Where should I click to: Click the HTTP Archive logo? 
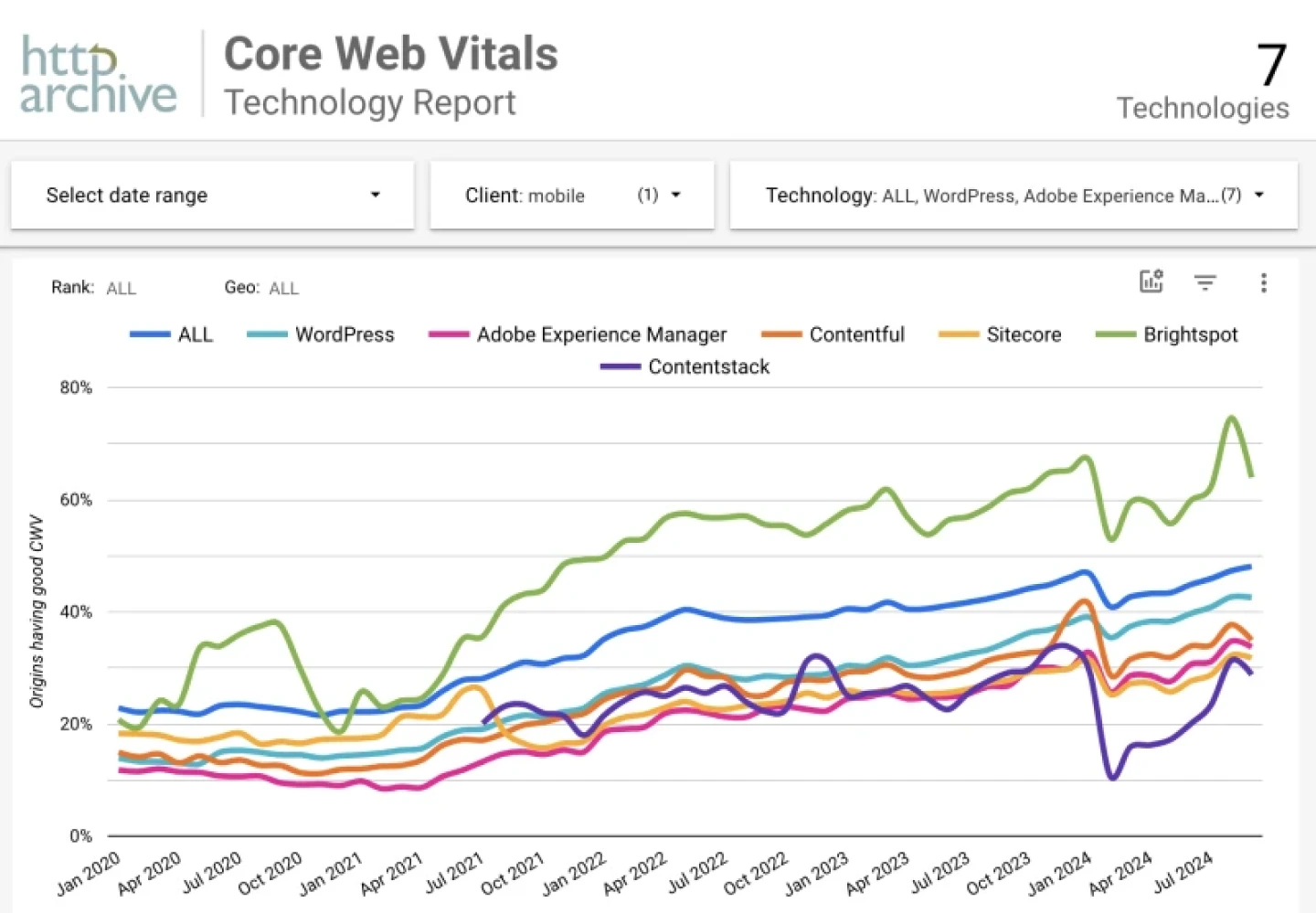(x=99, y=75)
